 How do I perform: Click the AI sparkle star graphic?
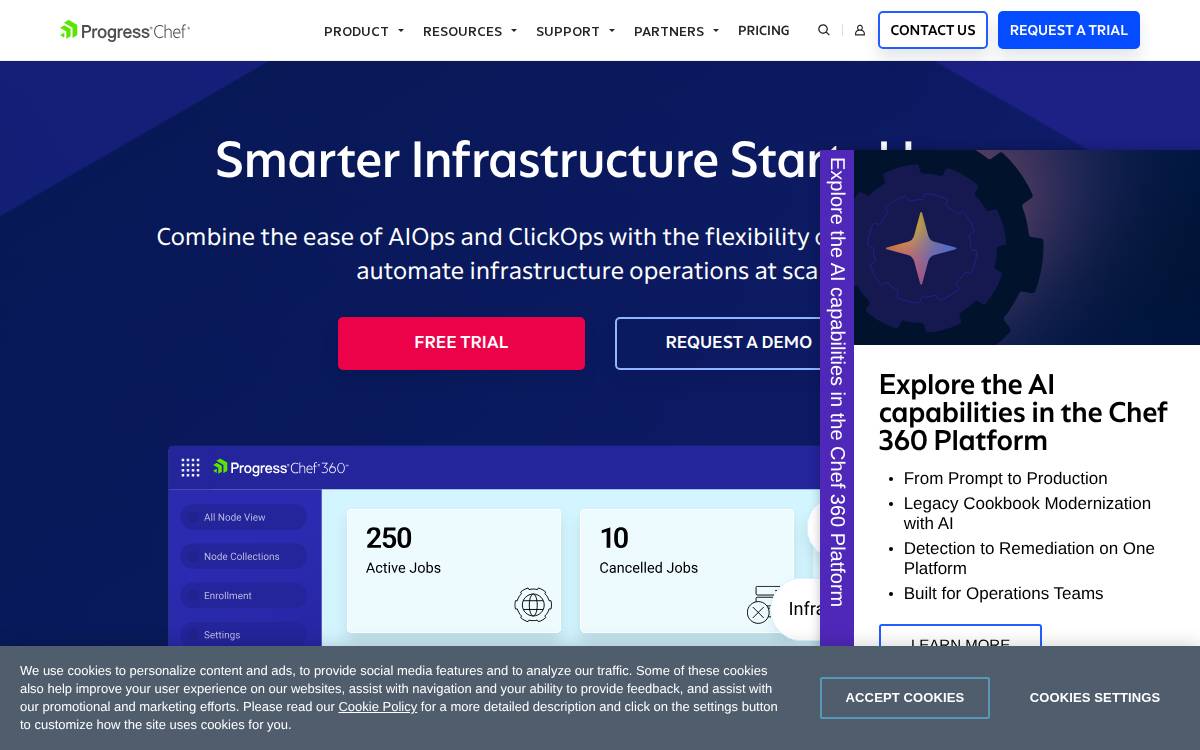coord(921,248)
